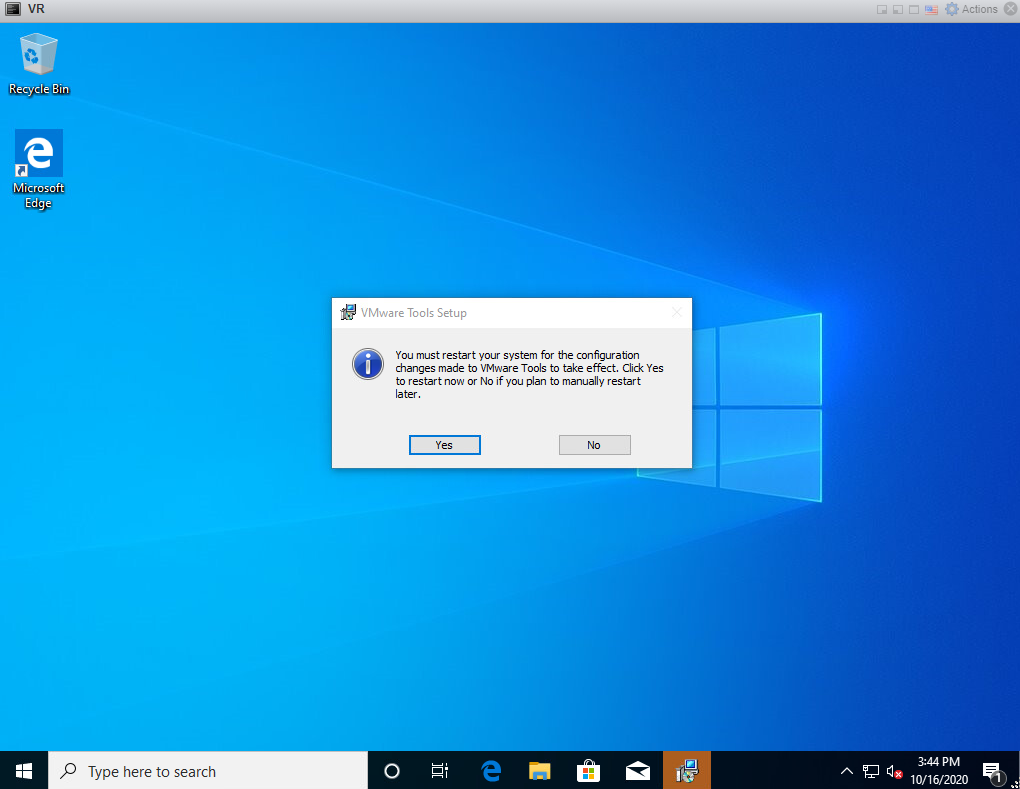Viewport: 1020px width, 789px height.
Task: Click the 'Type here to search' box
Action: (208, 771)
